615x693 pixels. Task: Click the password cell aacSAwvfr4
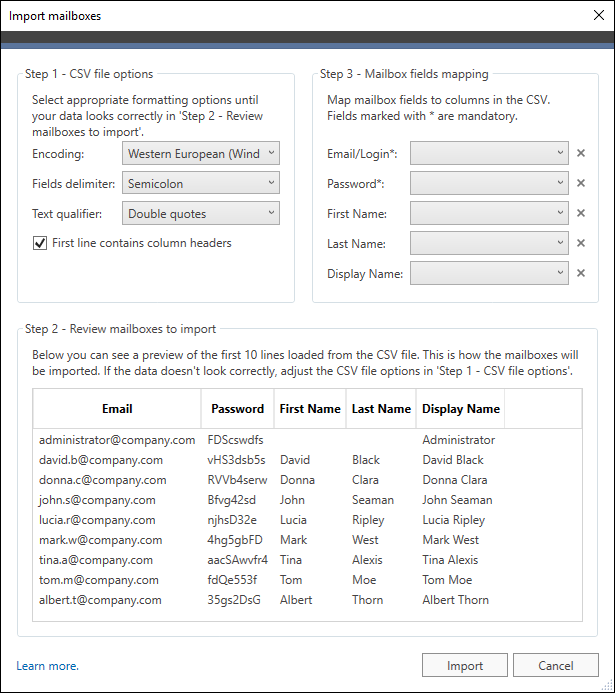[x=238, y=560]
